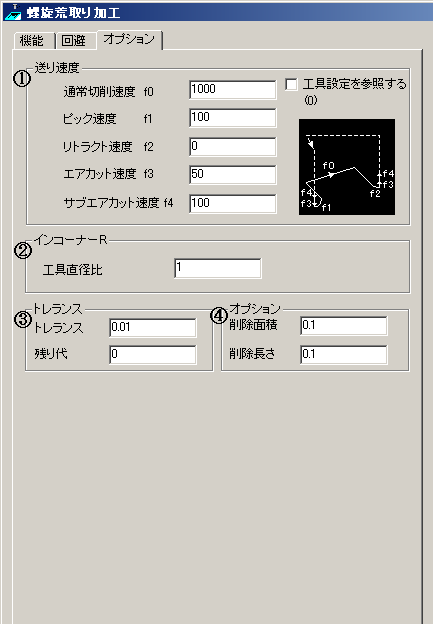Click the 残り代 input field
This screenshot has width=433, height=624.
(x=153, y=355)
